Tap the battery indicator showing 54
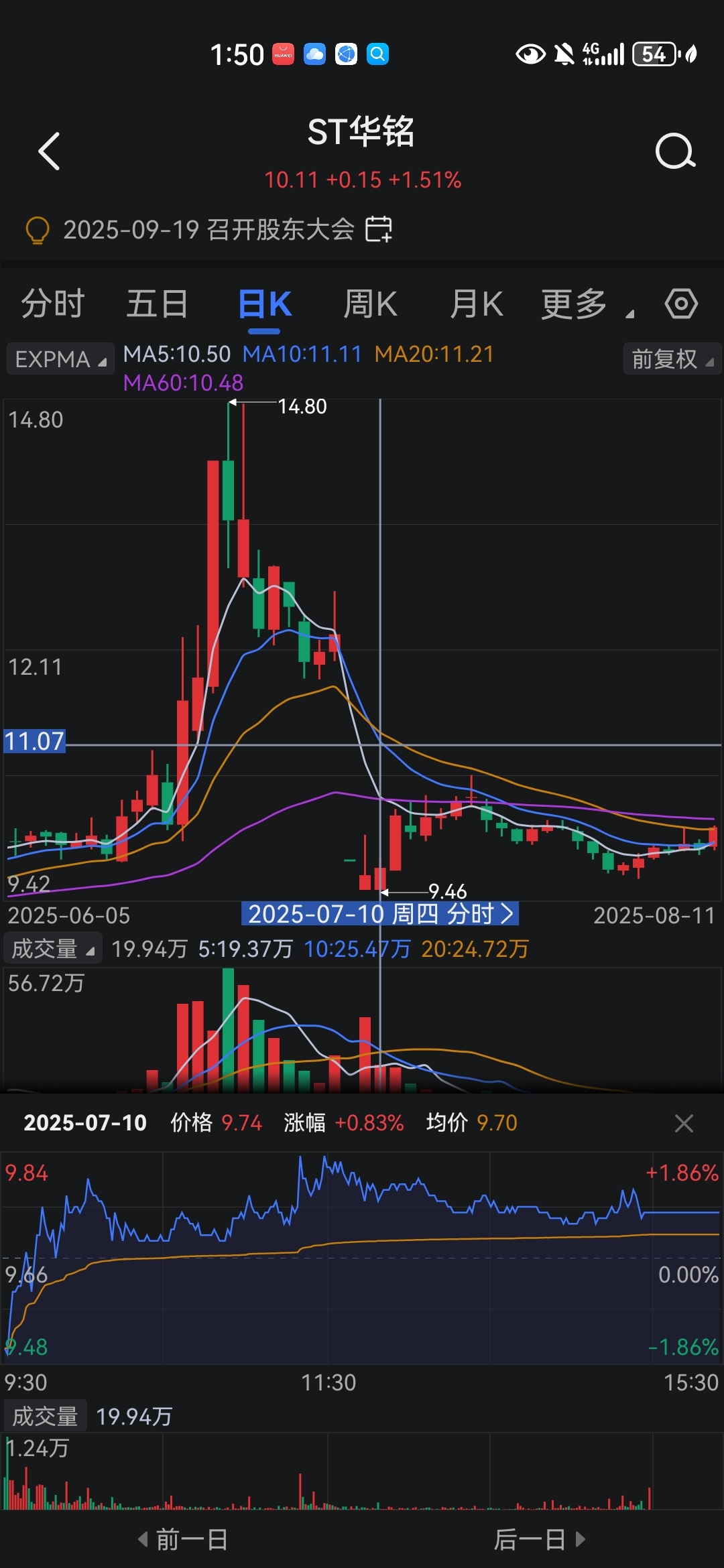Image resolution: width=724 pixels, height=1568 pixels. click(x=657, y=54)
